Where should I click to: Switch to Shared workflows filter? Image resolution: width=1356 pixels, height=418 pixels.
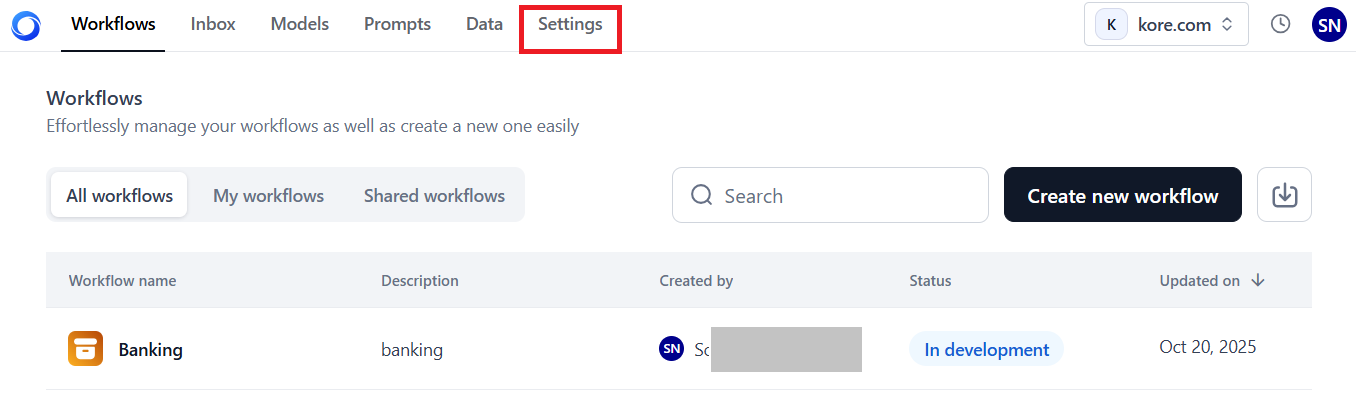(434, 196)
